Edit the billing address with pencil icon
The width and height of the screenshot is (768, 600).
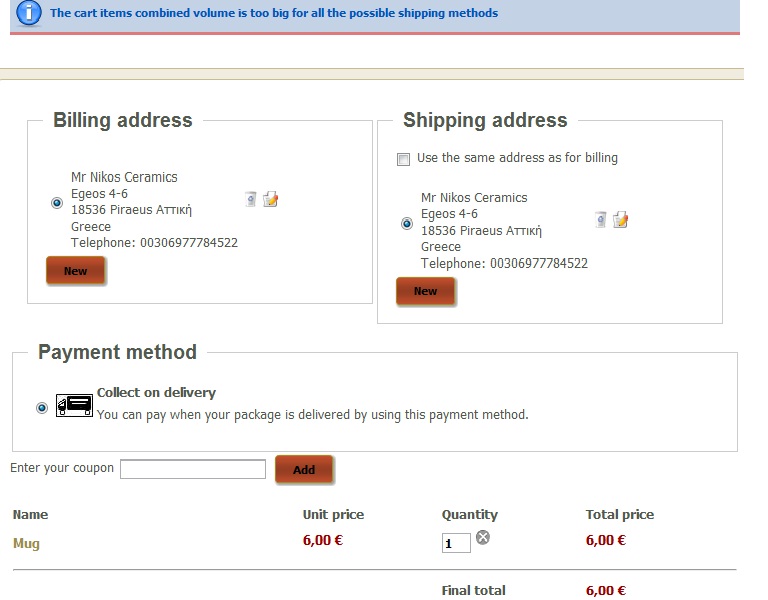tap(270, 199)
